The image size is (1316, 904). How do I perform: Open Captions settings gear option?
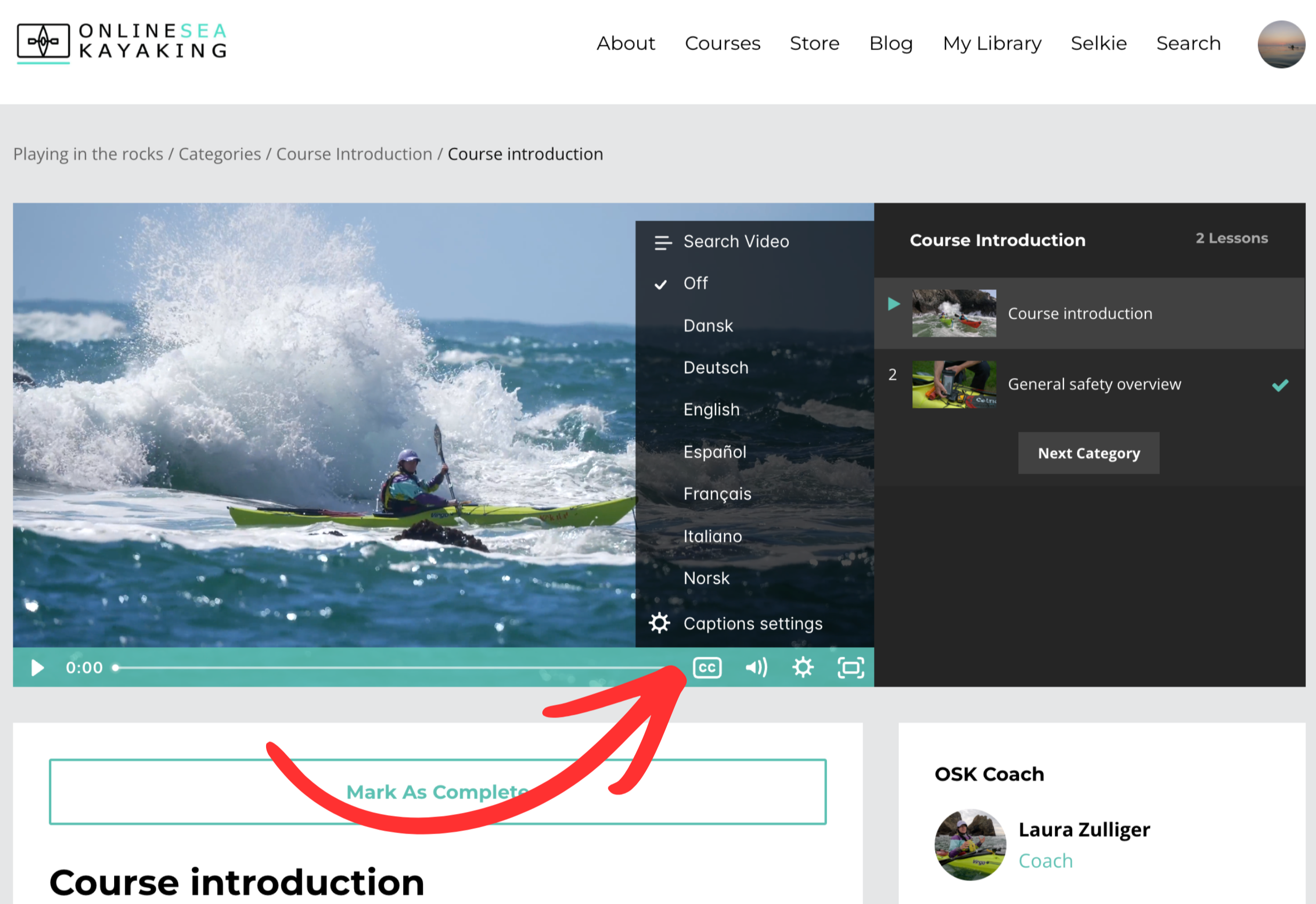(x=660, y=623)
